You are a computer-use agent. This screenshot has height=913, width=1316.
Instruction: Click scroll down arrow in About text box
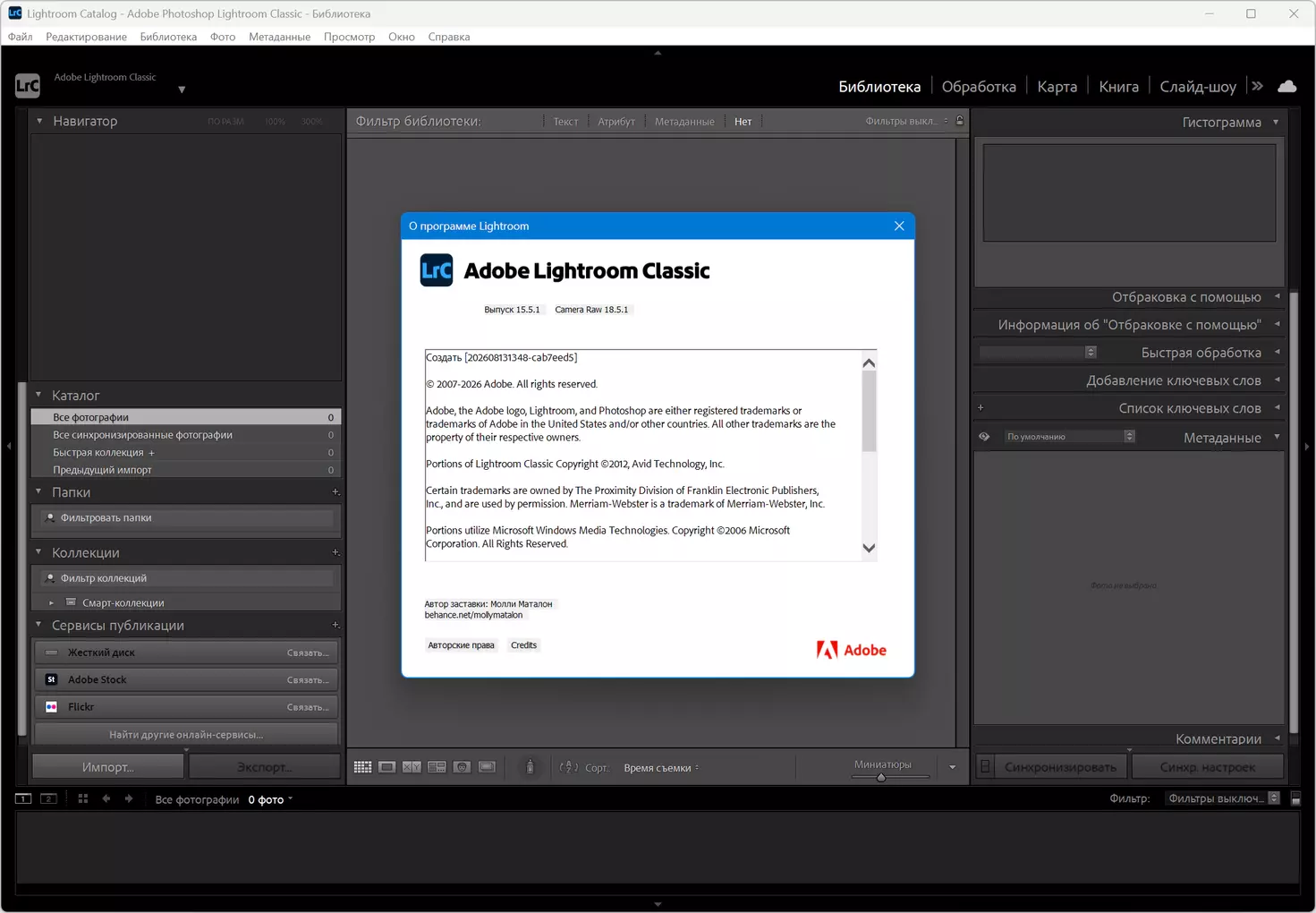[x=869, y=548]
